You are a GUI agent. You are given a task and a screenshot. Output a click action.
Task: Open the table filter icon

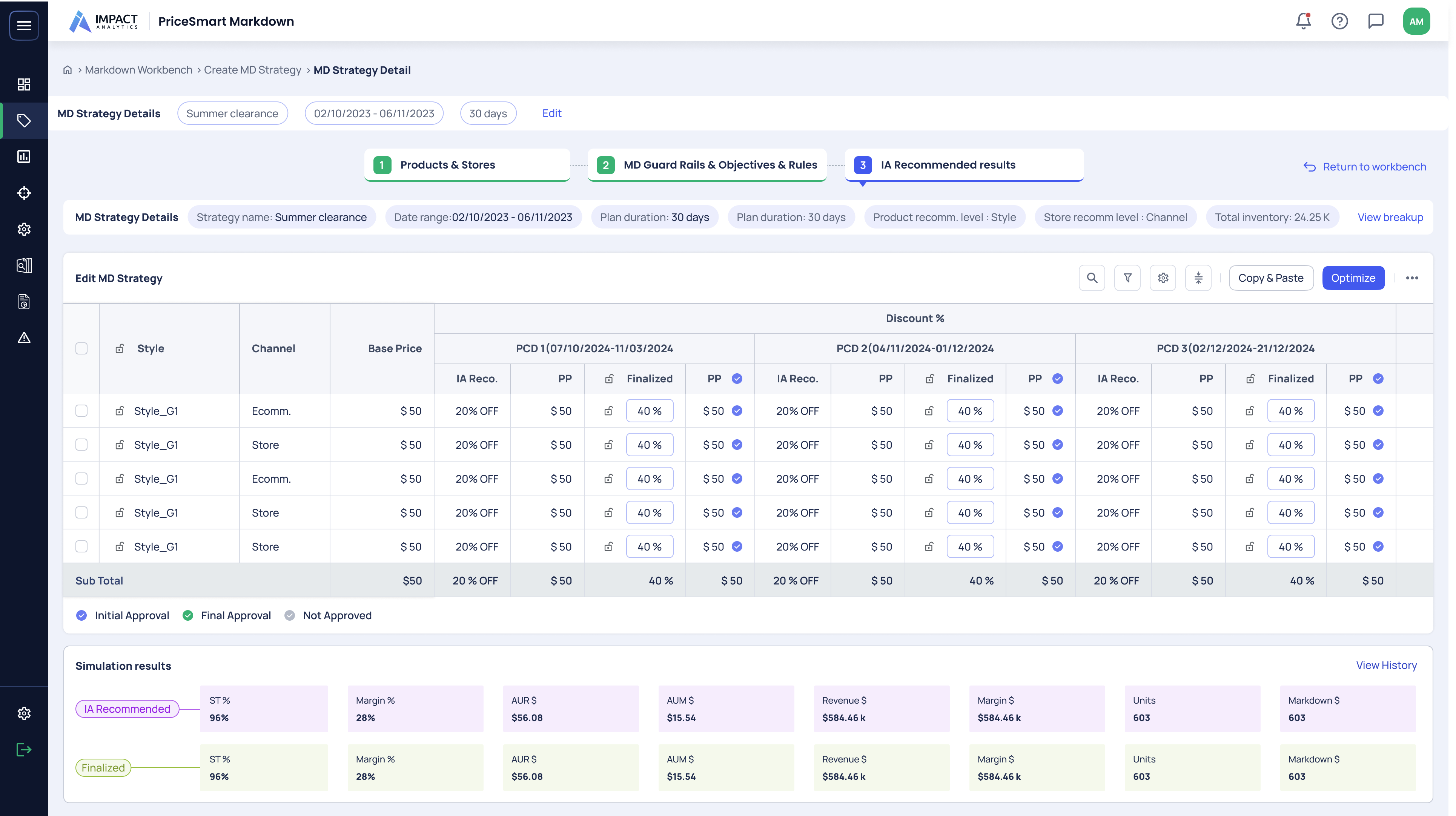pos(1127,278)
